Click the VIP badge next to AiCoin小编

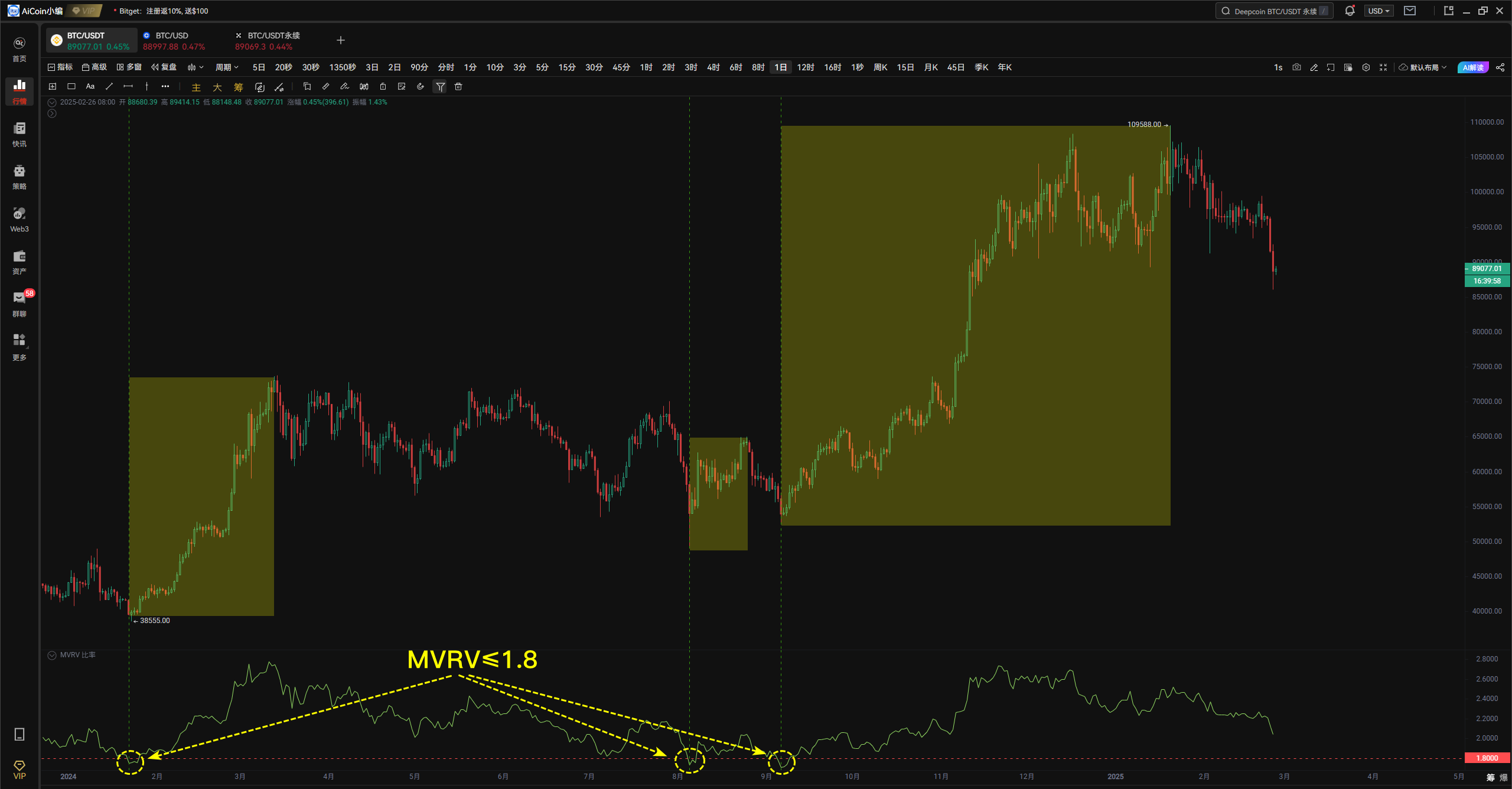84,11
